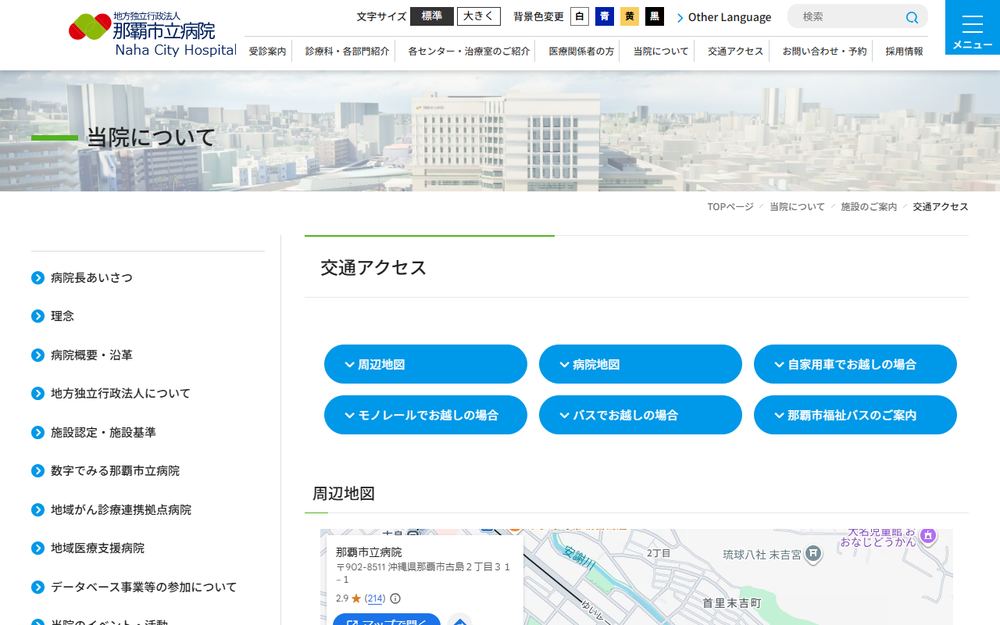Open 病院概要・沿革 sidebar link

click(x=92, y=355)
